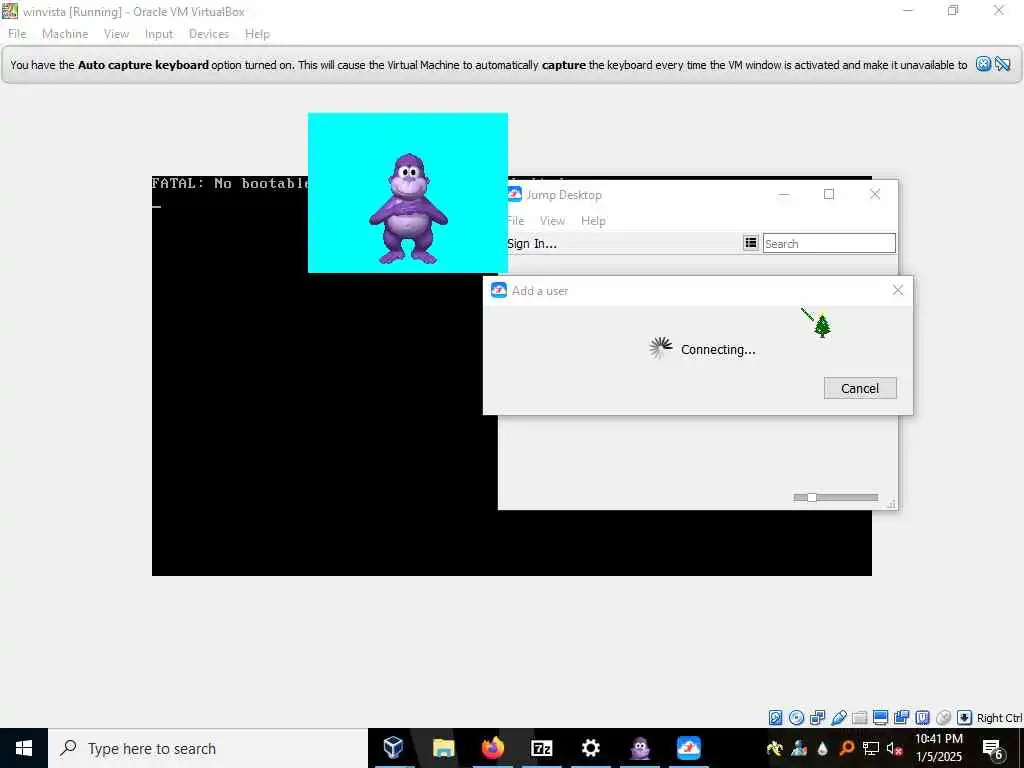Open the VirtualBox View menu
Image resolution: width=1024 pixels, height=768 pixels.
[116, 34]
